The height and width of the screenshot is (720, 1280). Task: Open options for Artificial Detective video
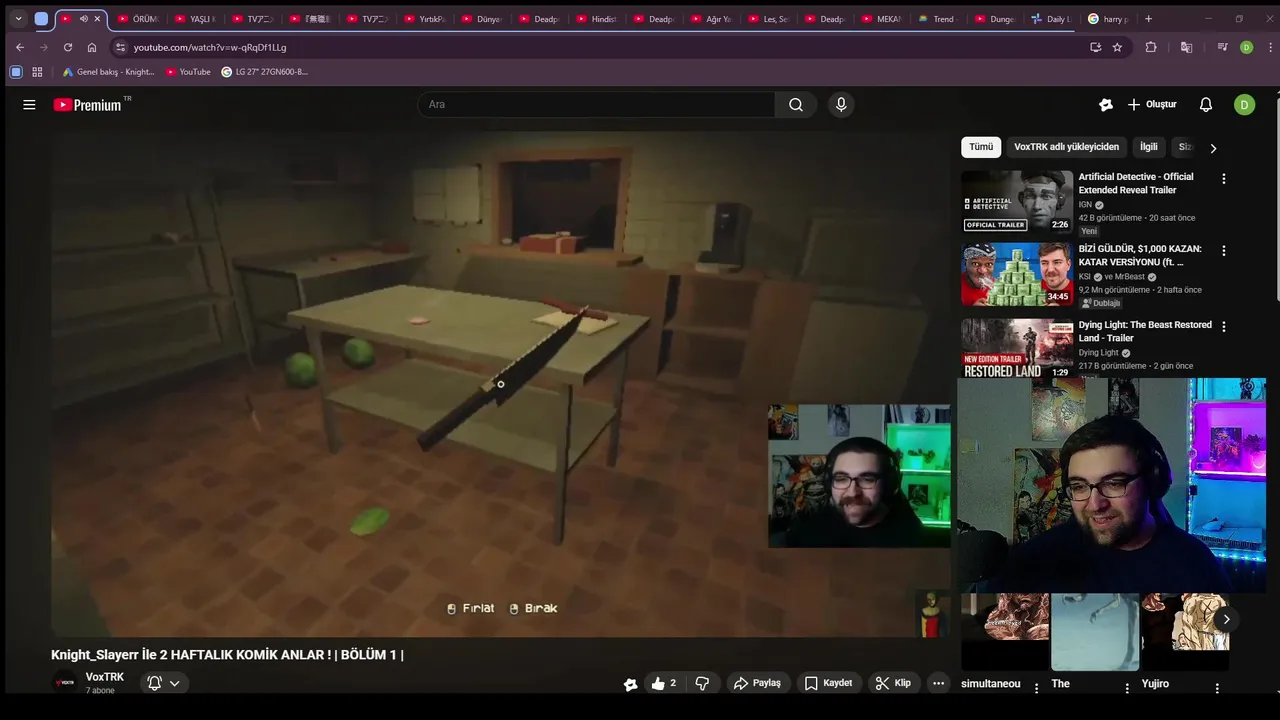pyautogui.click(x=1223, y=179)
